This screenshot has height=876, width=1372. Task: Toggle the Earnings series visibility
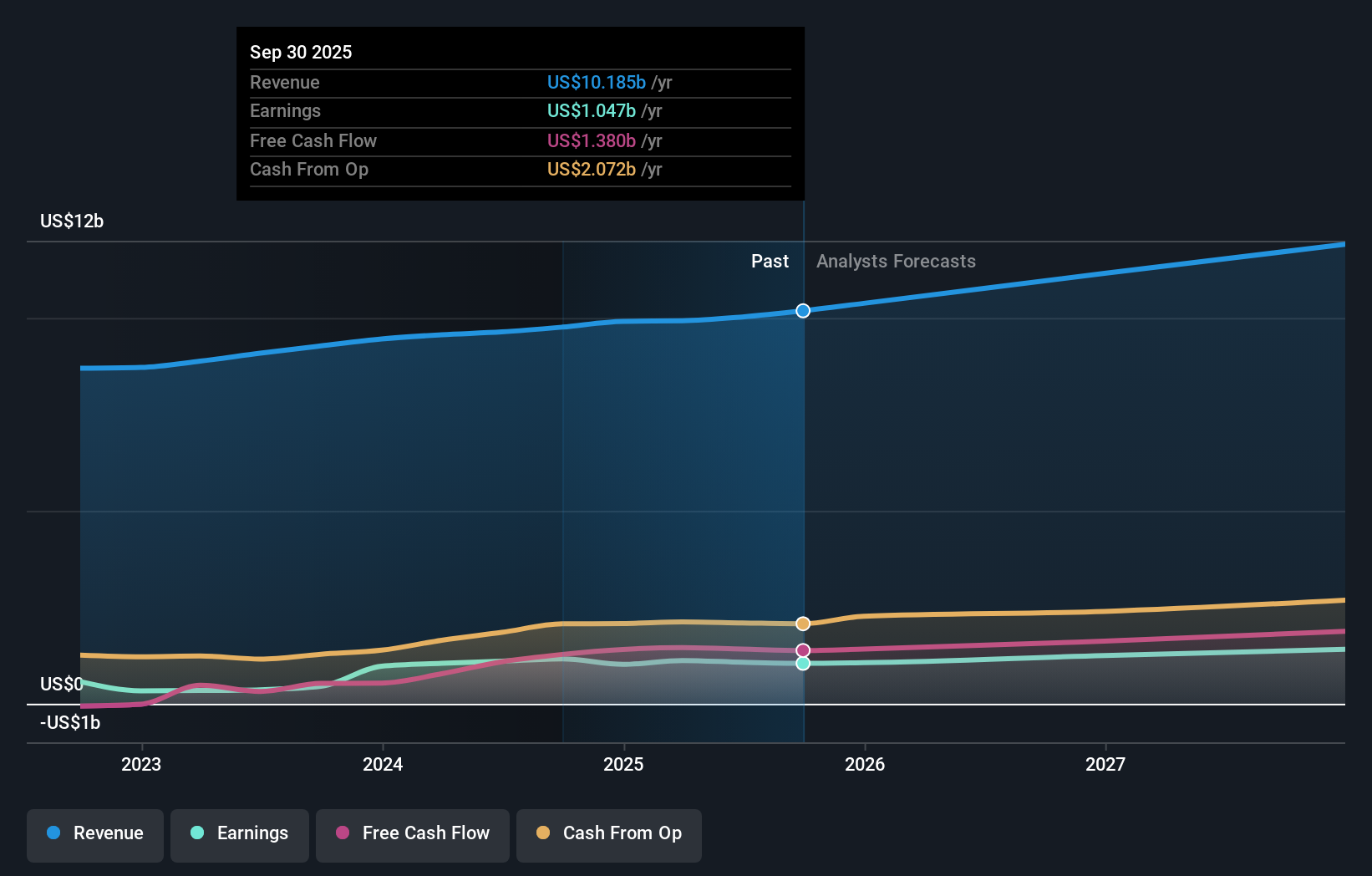240,833
